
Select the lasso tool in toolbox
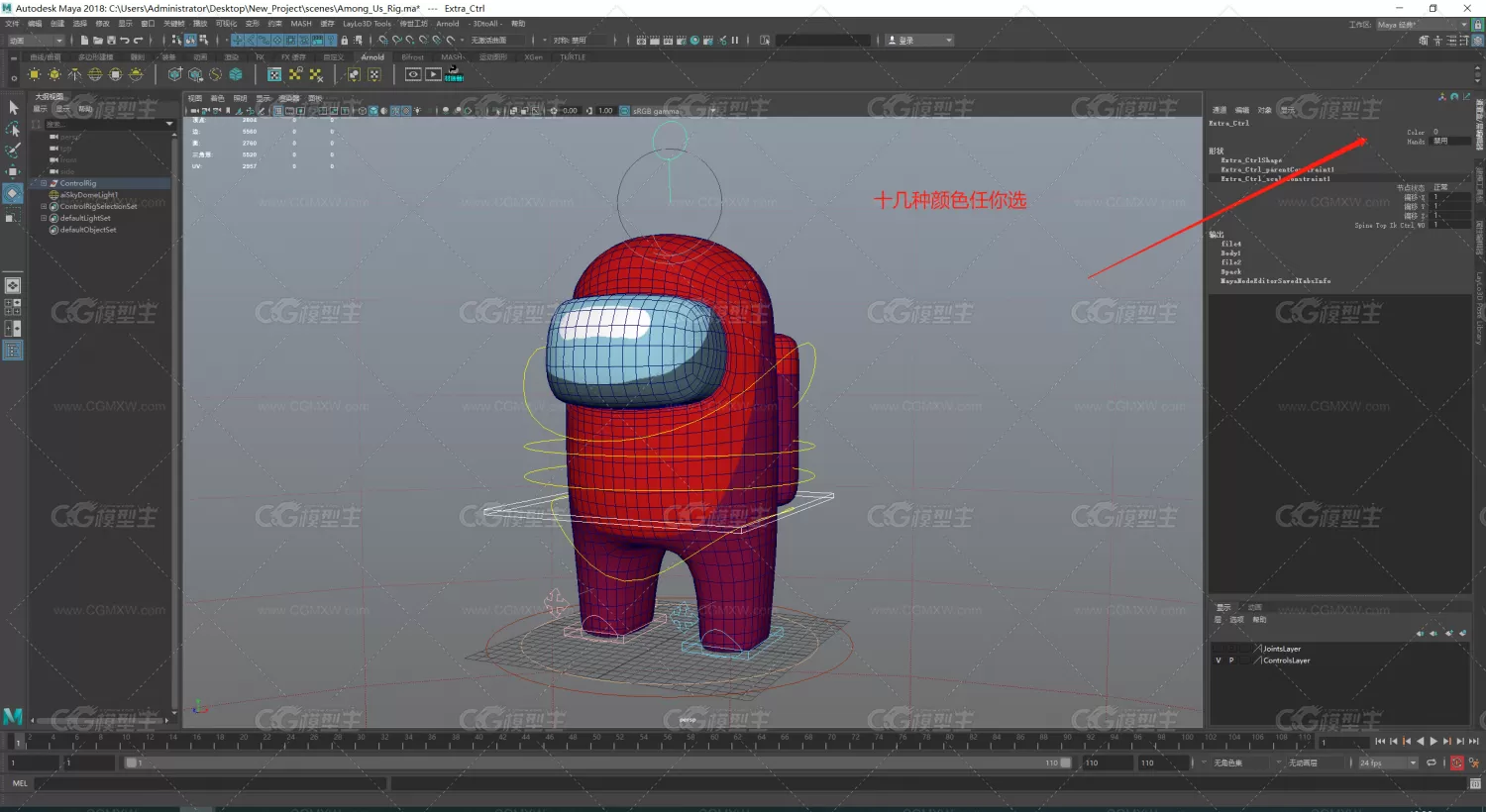13,130
